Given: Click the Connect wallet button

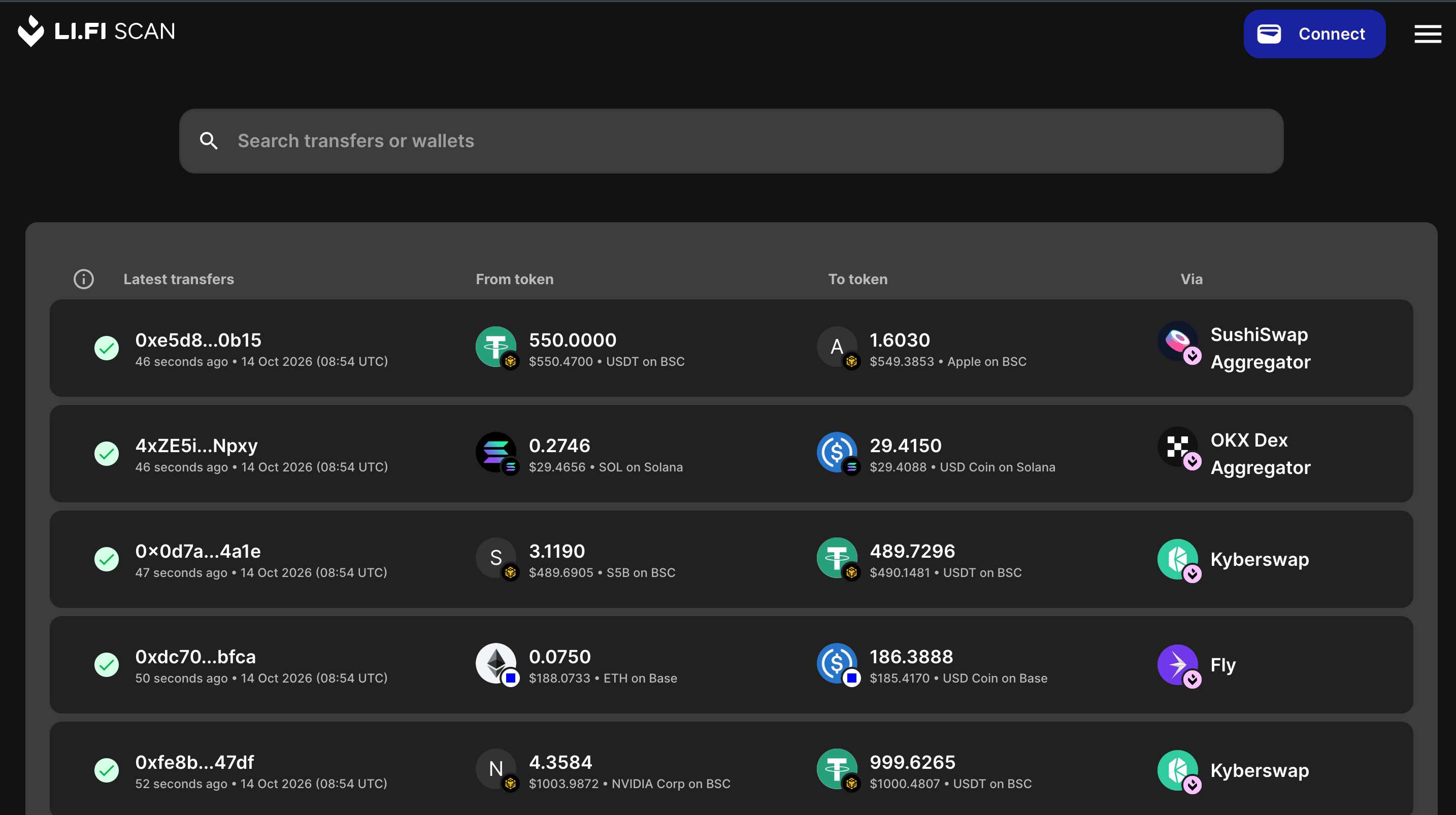Looking at the screenshot, I should (1314, 34).
